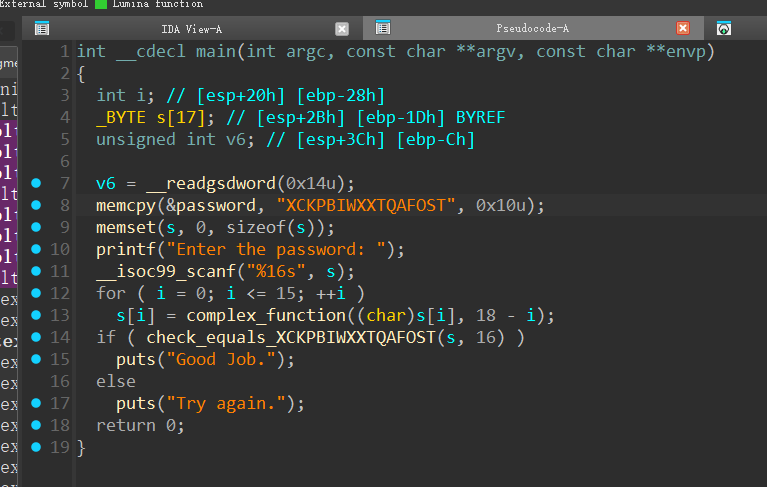Toggle breakpoint dot on line 19
The image size is (767, 487).
pyautogui.click(x=36, y=447)
